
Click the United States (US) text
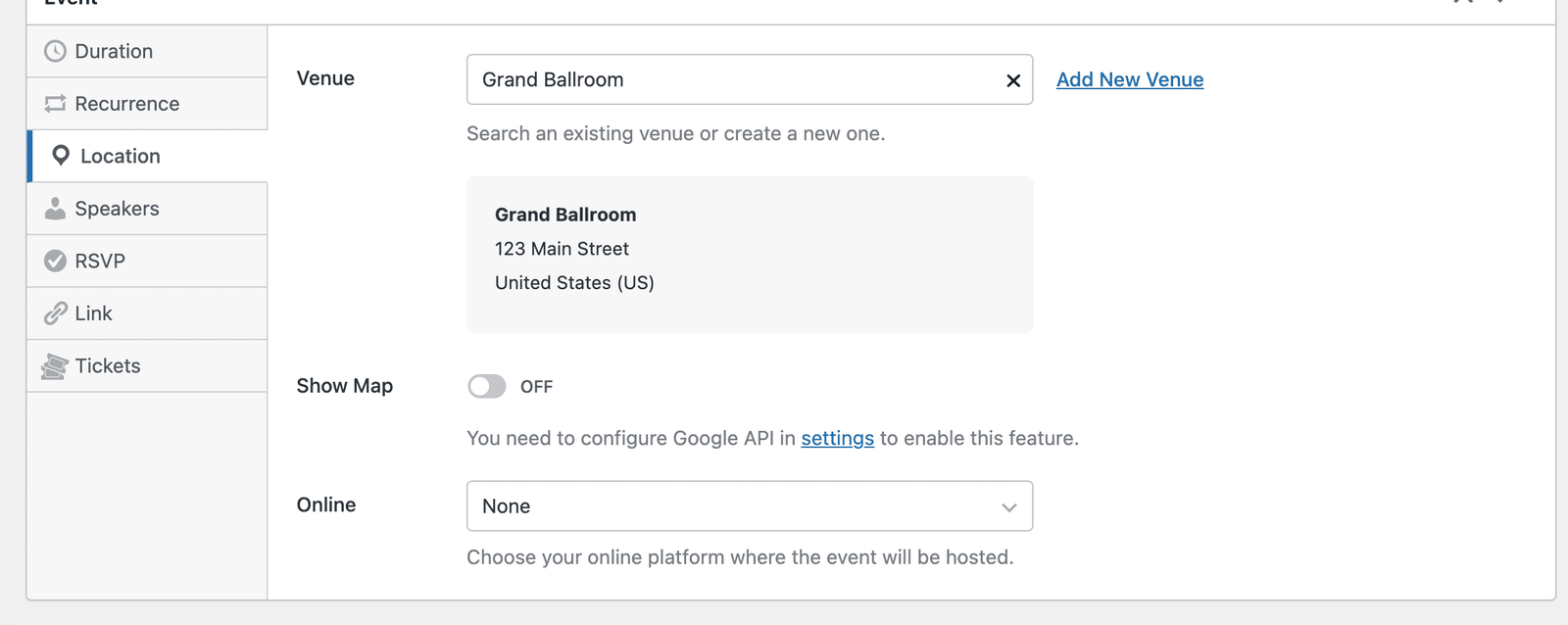pos(574,283)
